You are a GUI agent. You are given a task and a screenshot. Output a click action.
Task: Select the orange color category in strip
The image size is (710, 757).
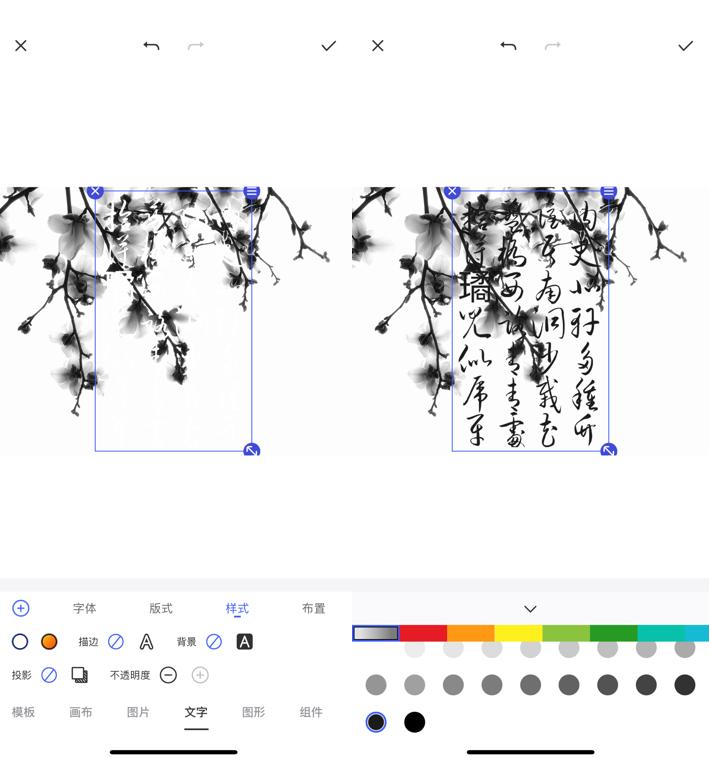tap(471, 633)
